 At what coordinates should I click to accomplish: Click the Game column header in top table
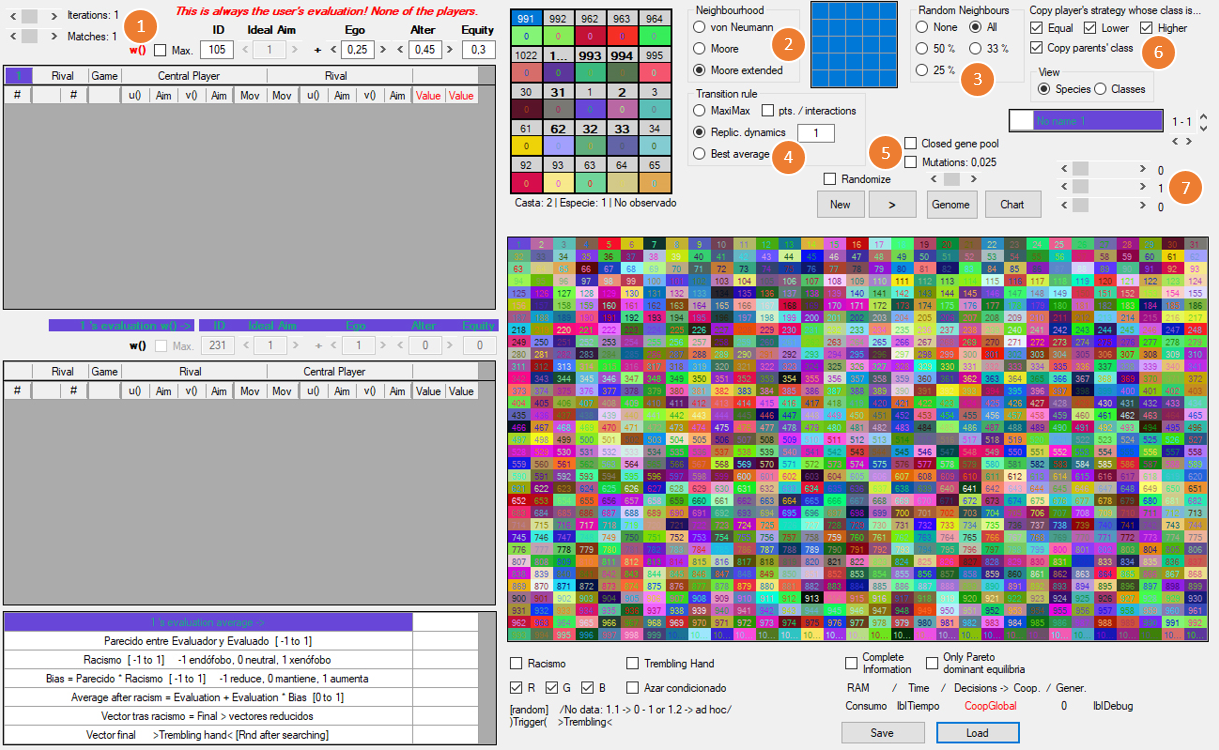103,76
